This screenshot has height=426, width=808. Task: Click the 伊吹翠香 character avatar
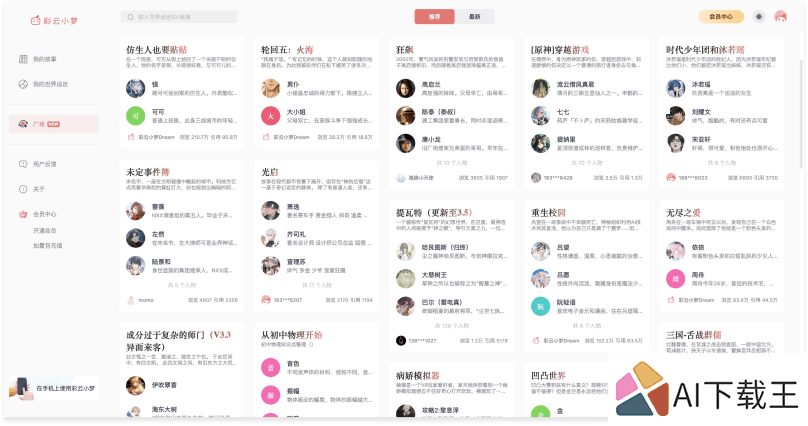[x=136, y=385]
